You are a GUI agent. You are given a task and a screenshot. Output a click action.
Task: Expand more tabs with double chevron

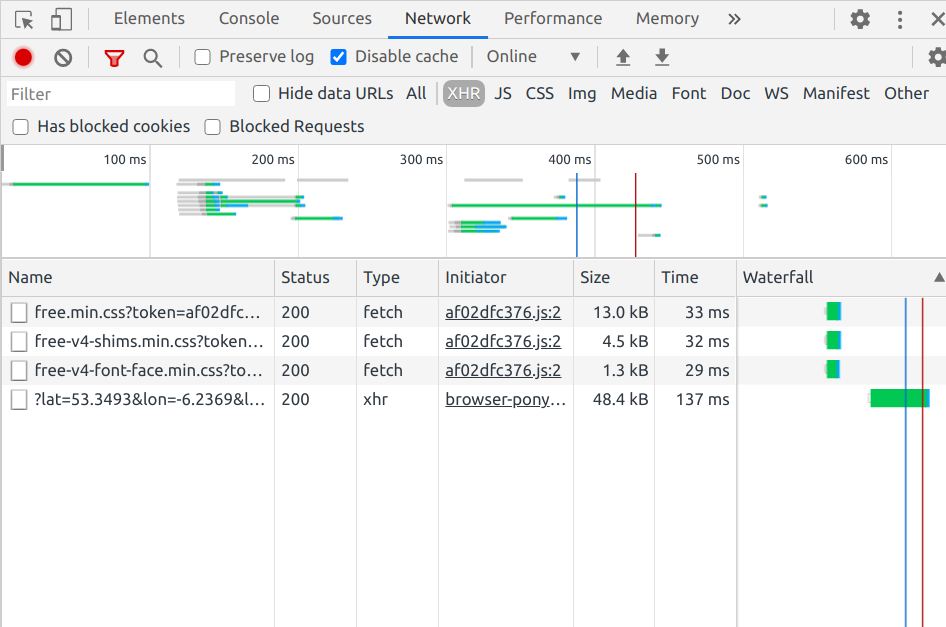(x=734, y=19)
